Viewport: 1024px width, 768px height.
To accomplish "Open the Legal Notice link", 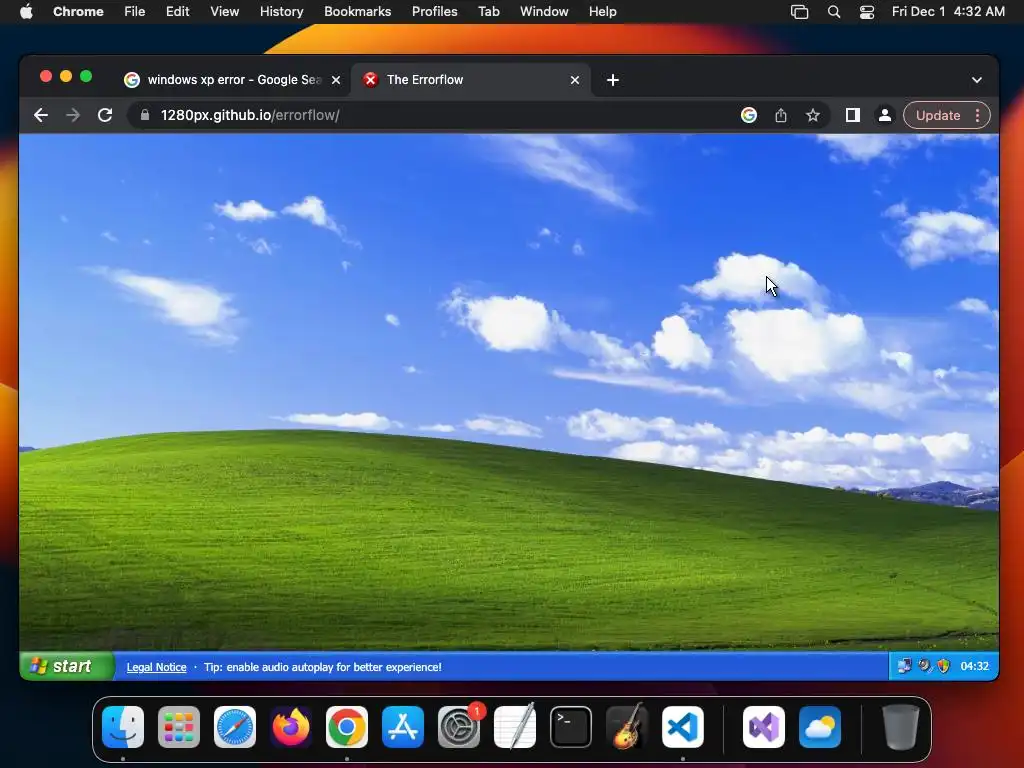I will click(156, 667).
